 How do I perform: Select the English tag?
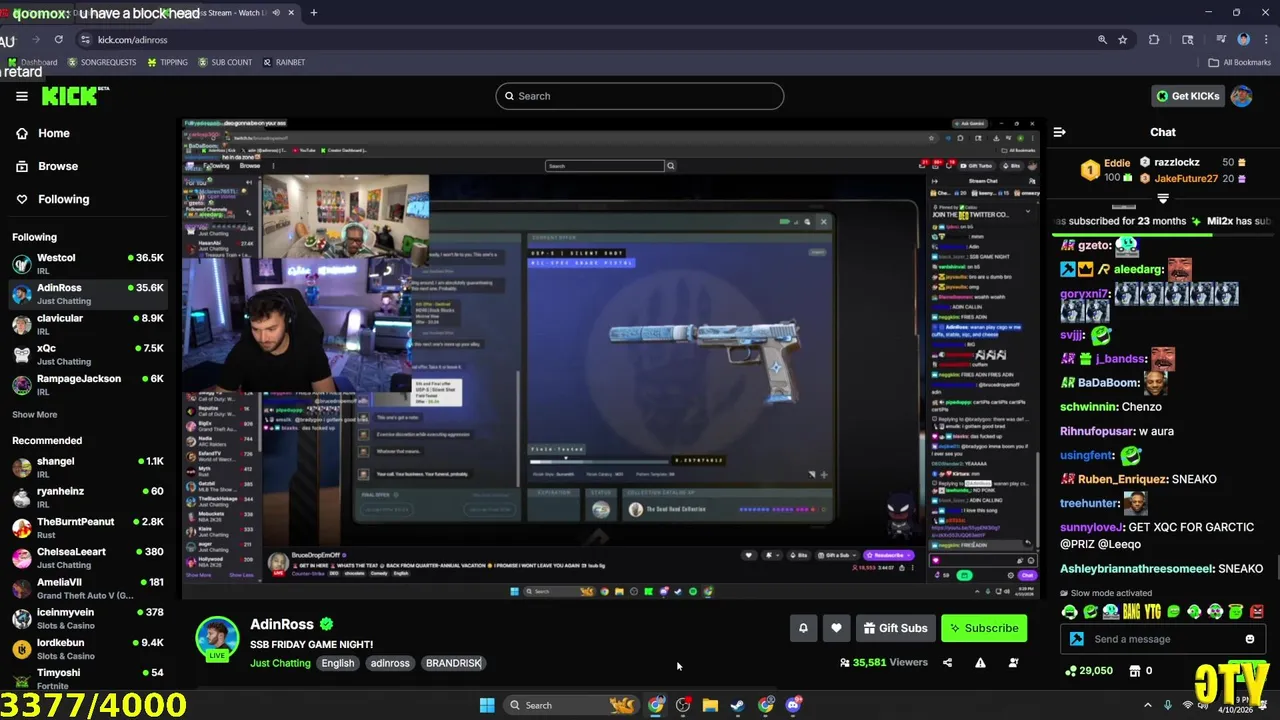[338, 663]
